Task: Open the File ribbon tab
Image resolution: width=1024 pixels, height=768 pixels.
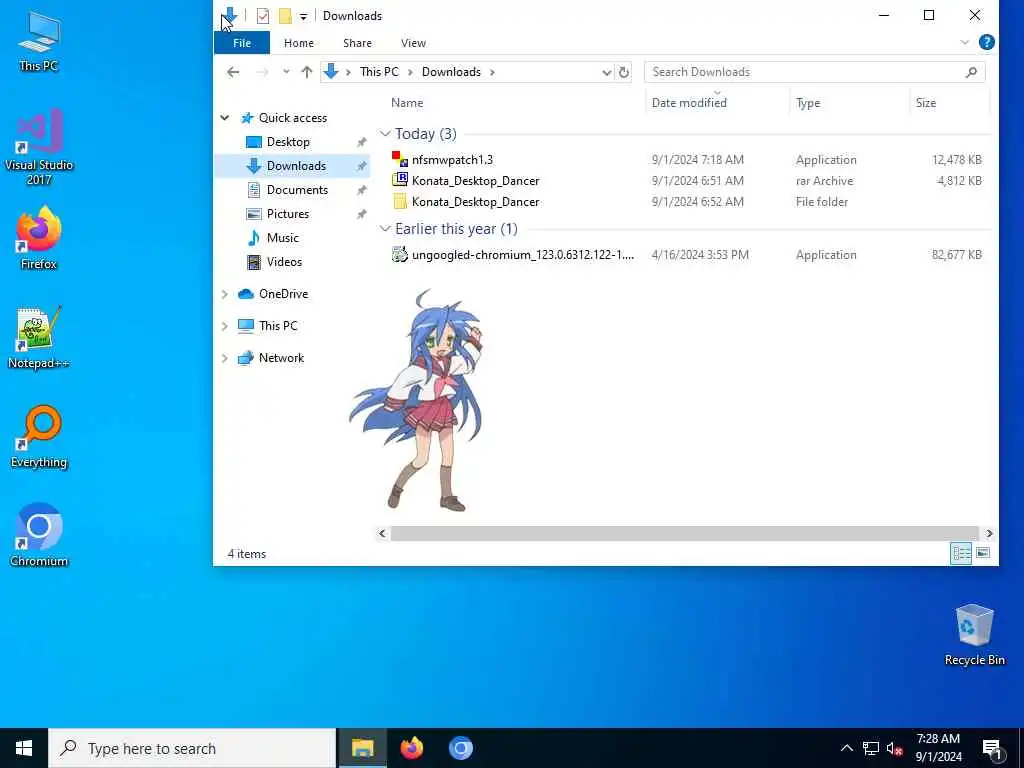Action: click(242, 43)
